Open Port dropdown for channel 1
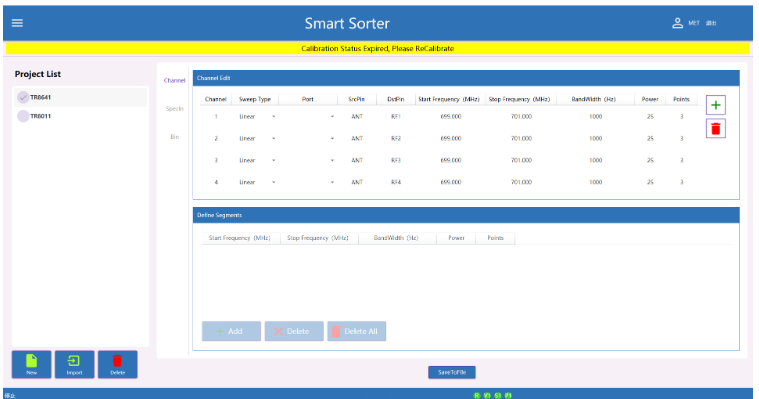The height and width of the screenshot is (399, 759). [332, 117]
